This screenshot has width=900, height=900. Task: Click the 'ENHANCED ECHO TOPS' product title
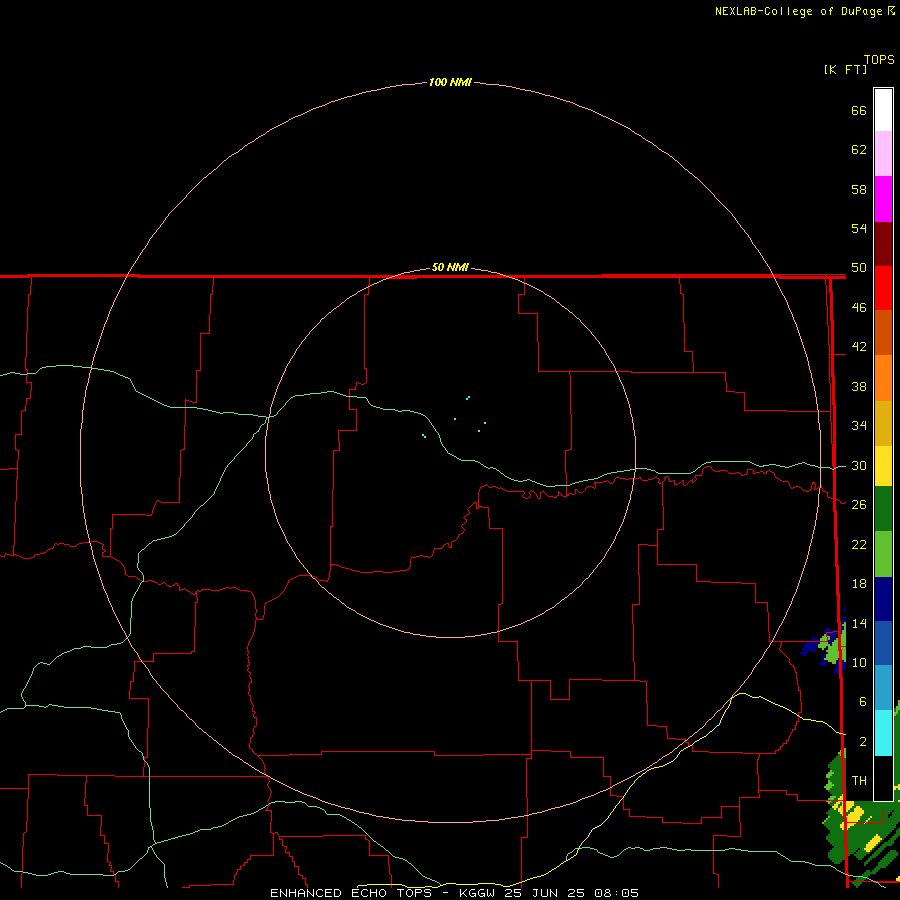point(351,893)
